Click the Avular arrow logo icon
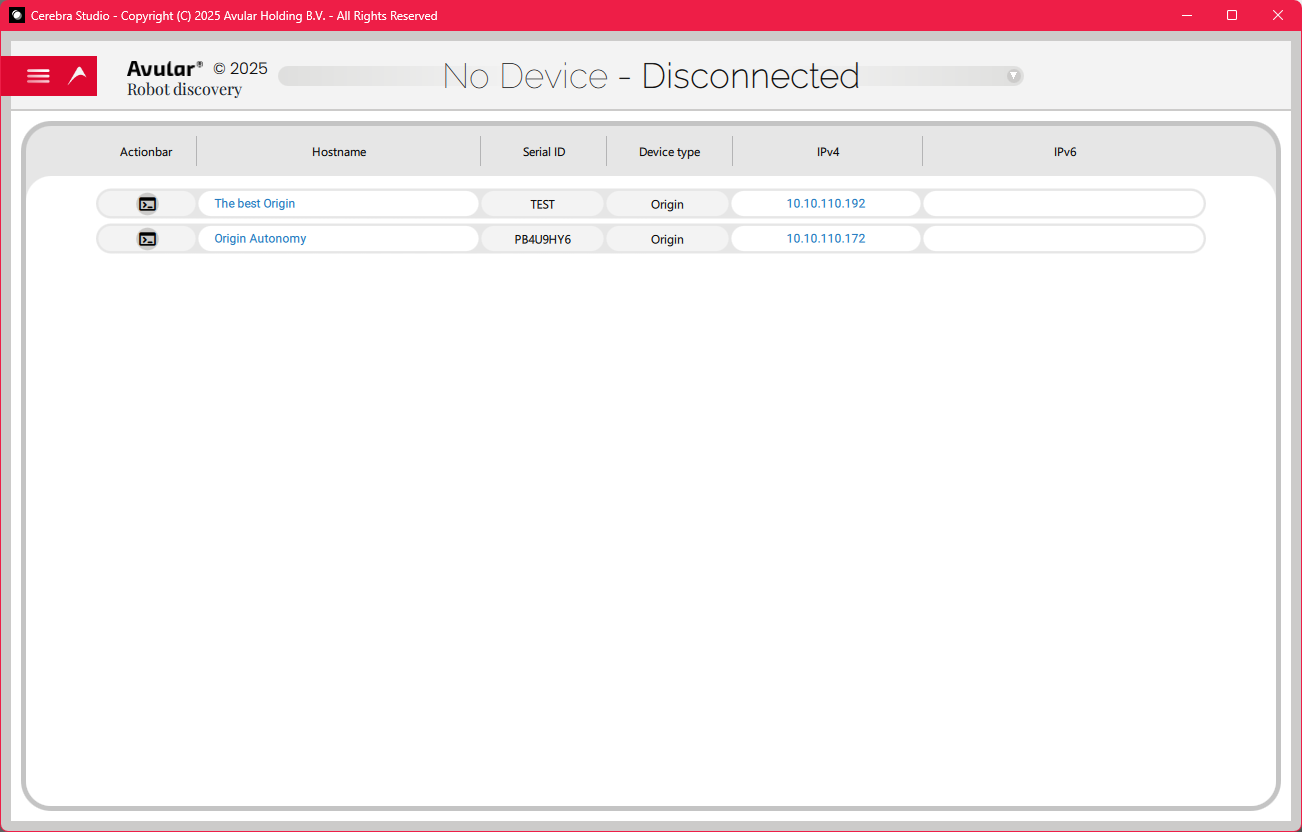 click(78, 75)
